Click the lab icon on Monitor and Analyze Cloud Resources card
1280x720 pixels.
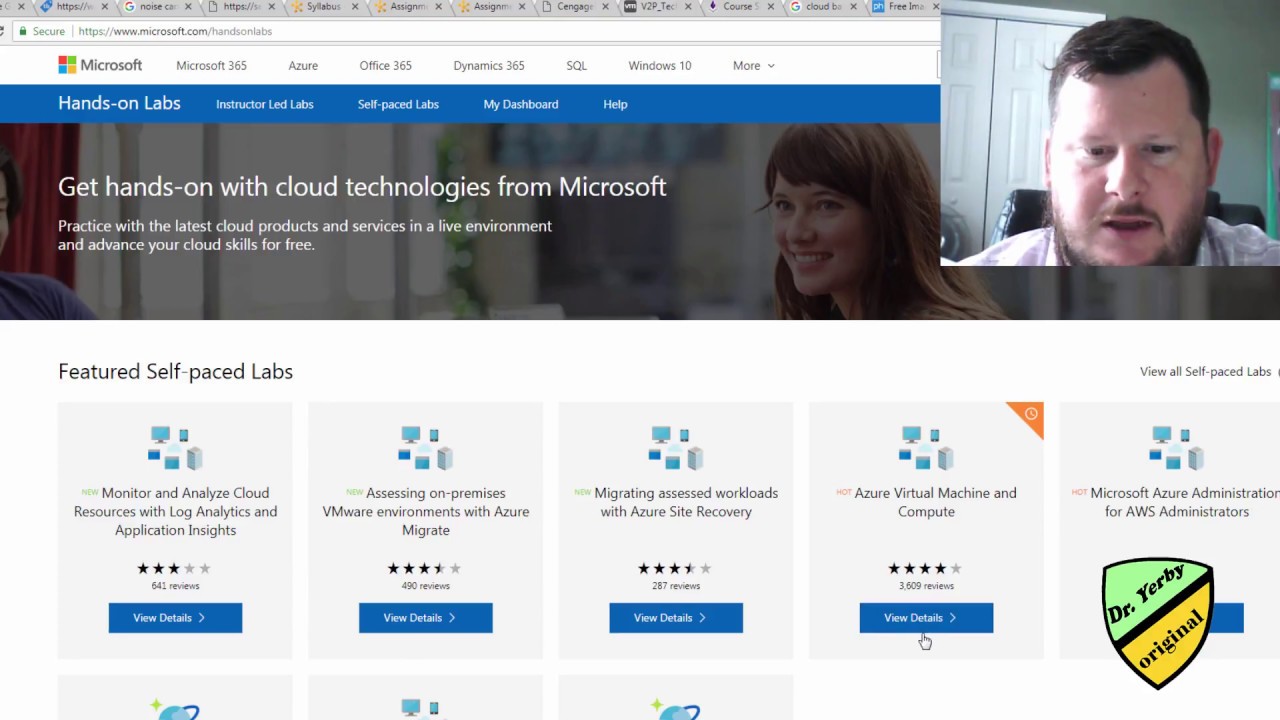tap(175, 447)
